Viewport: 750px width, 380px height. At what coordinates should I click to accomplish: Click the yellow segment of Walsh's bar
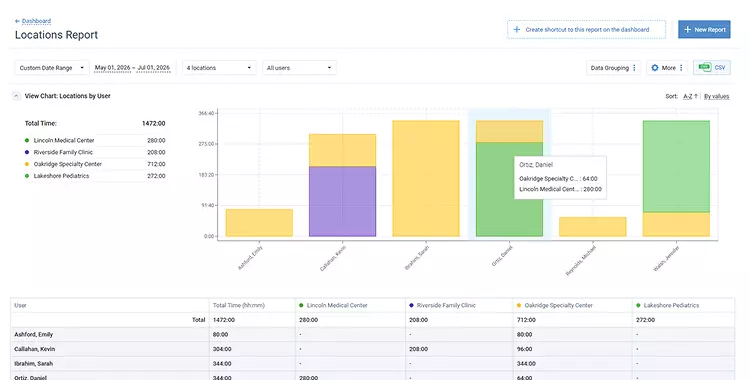pyautogui.click(x=676, y=224)
